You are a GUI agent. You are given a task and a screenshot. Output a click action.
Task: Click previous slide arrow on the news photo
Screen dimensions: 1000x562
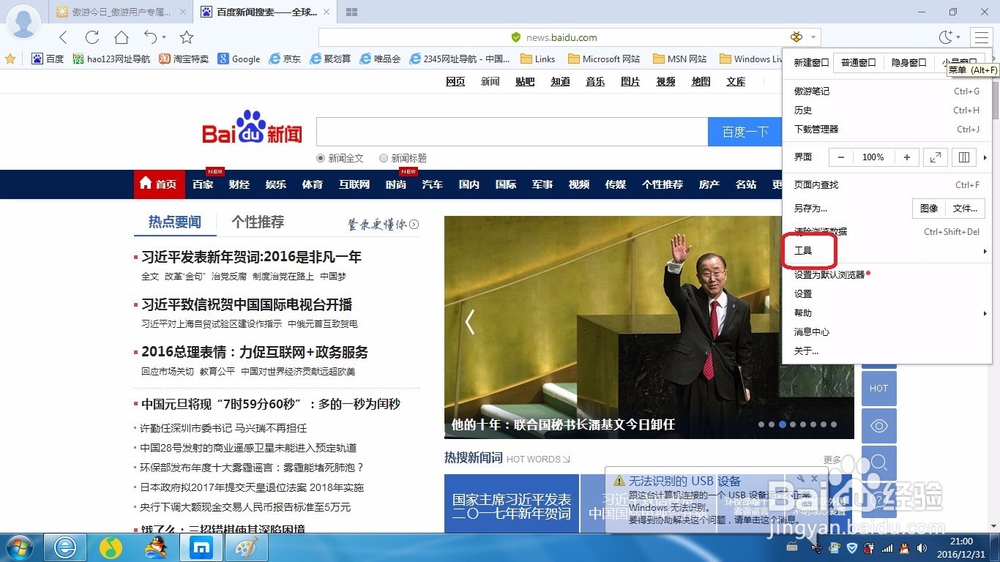(x=470, y=322)
